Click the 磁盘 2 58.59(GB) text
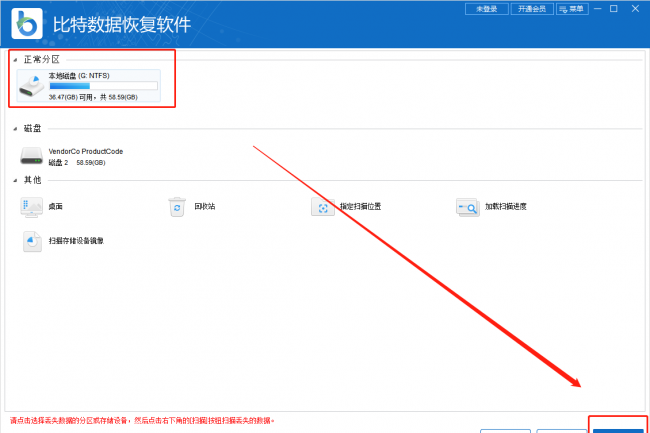The height and width of the screenshot is (433, 650). tap(77, 162)
